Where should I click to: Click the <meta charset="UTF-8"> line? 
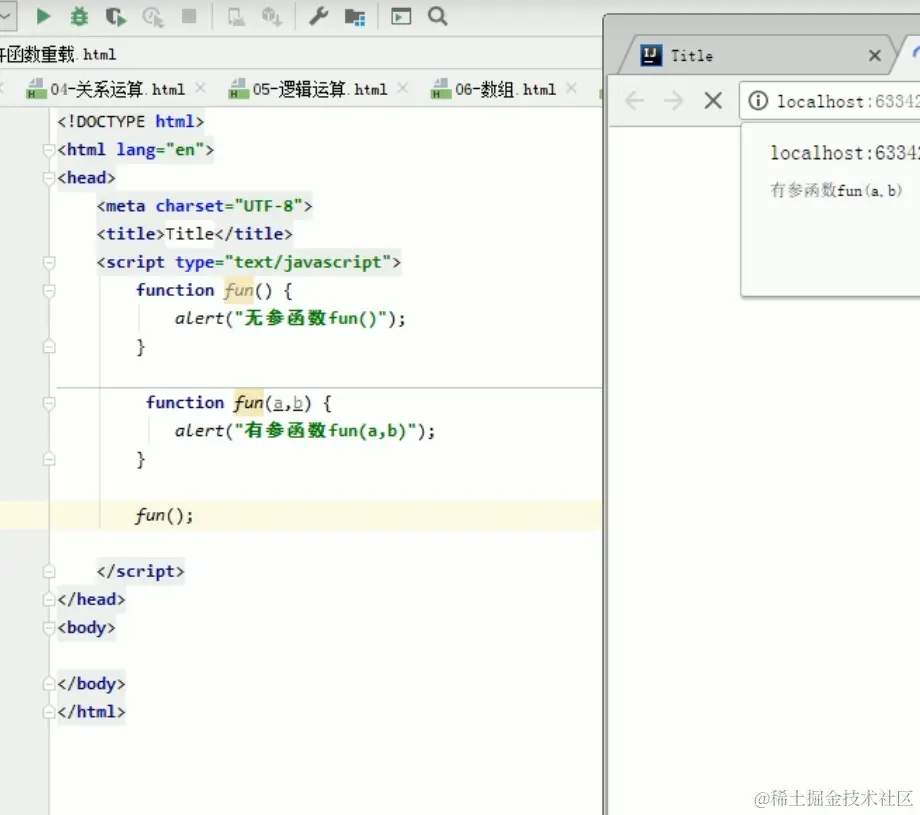[204, 206]
